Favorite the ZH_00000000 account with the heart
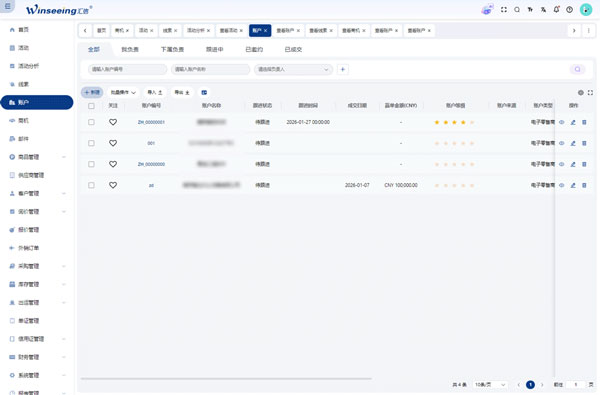Image resolution: width=600 pixels, height=395 pixels. tap(113, 164)
